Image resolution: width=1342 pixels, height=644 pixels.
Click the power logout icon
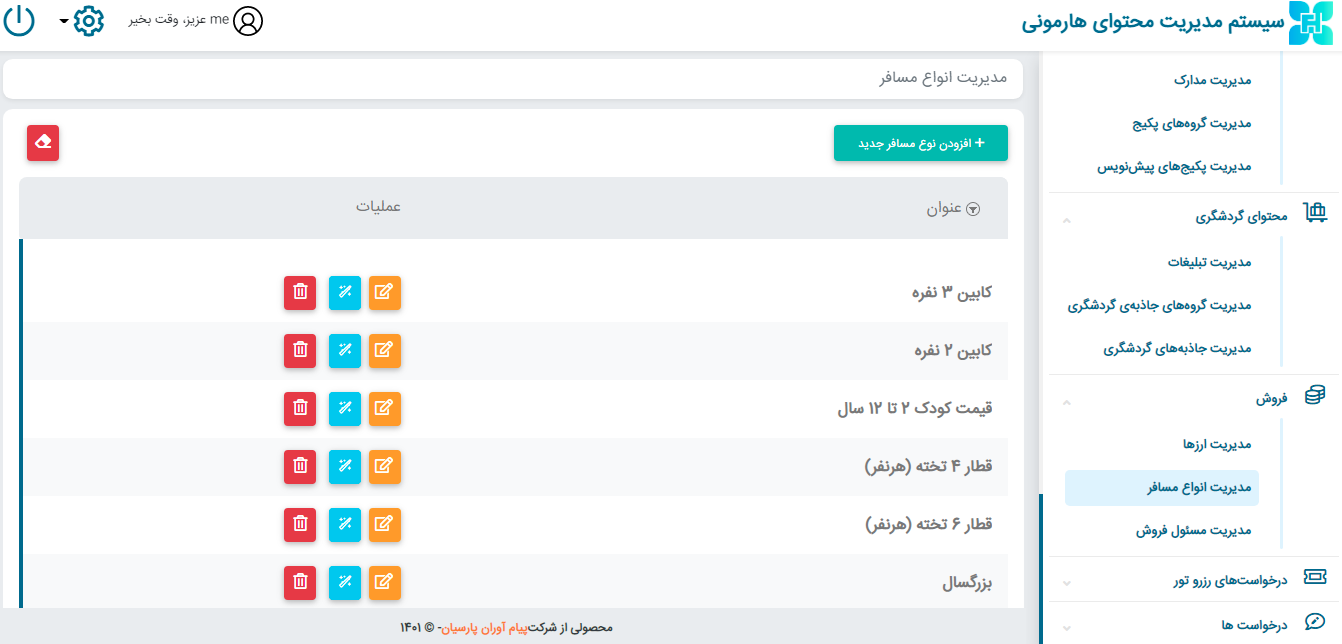19,21
